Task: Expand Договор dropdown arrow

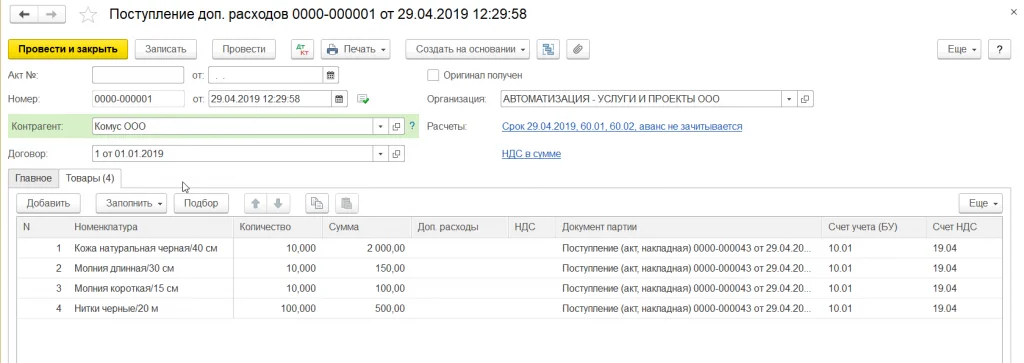Action: pos(381,154)
